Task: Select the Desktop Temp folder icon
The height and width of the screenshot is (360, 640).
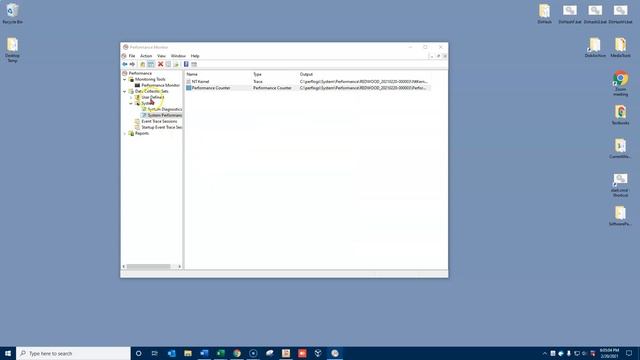Action: [12, 50]
